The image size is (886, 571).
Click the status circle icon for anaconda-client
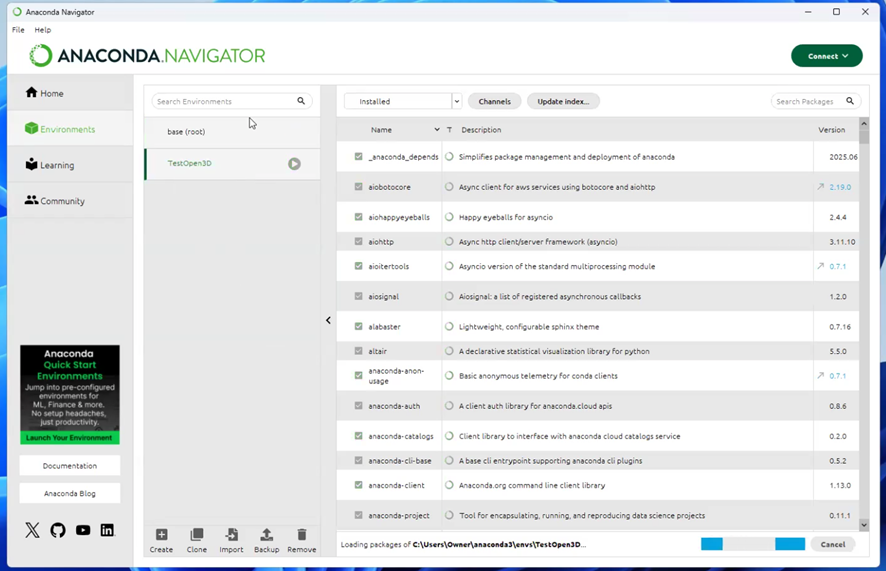click(x=449, y=485)
